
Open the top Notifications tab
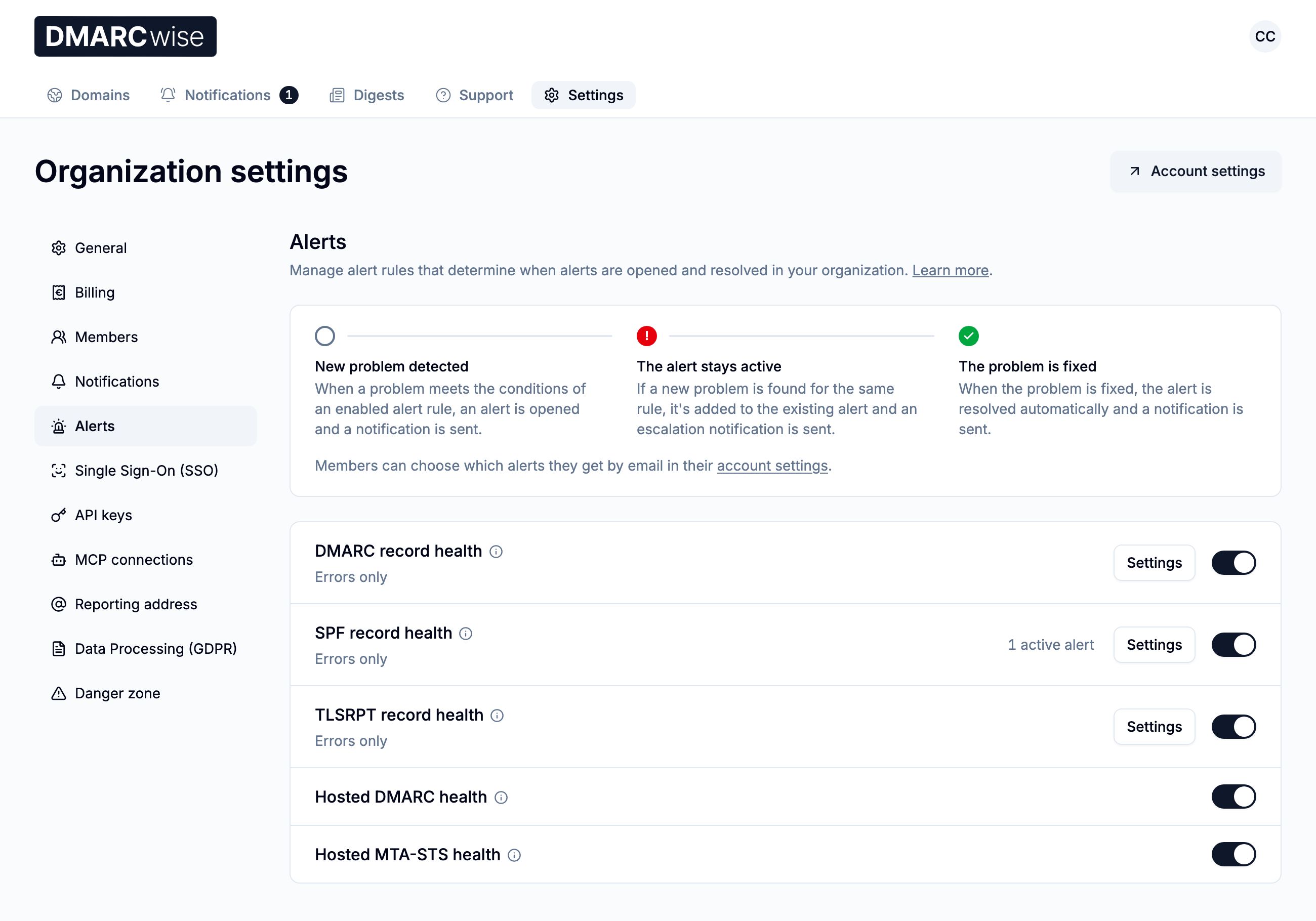[x=229, y=95]
